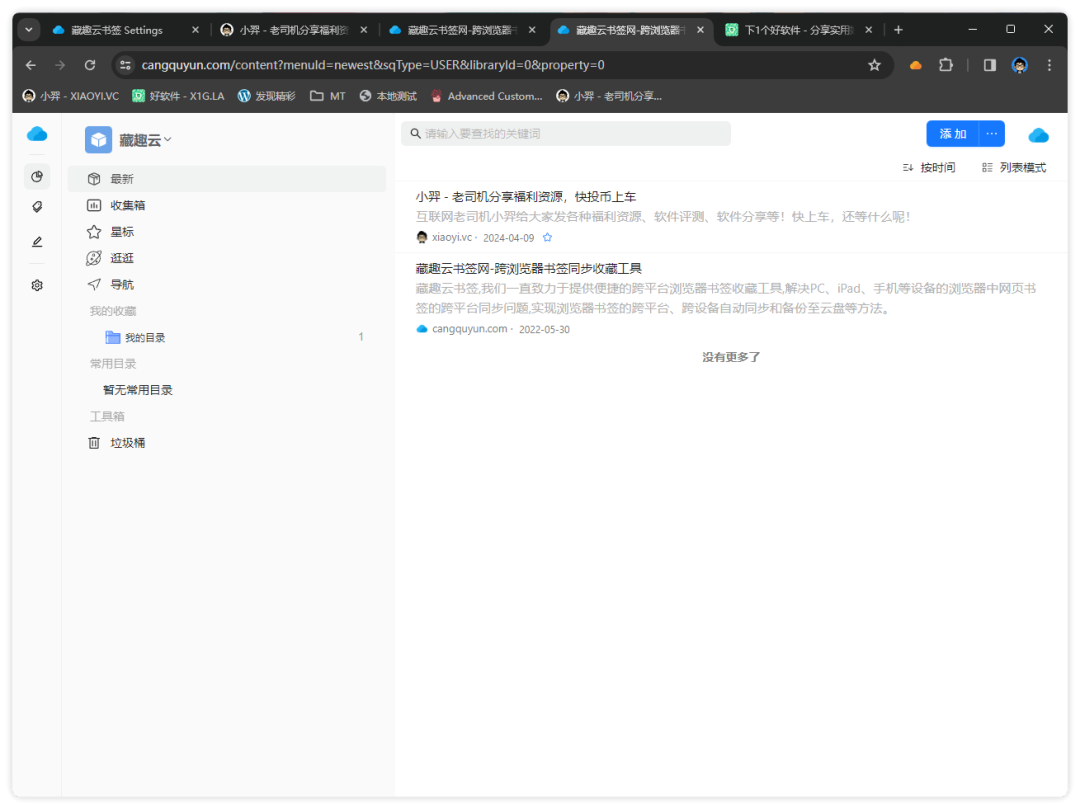Open bookmark 小羿 - 老司机分享福利资源
The image size is (1080, 809).
pyautogui.click(x=526, y=197)
